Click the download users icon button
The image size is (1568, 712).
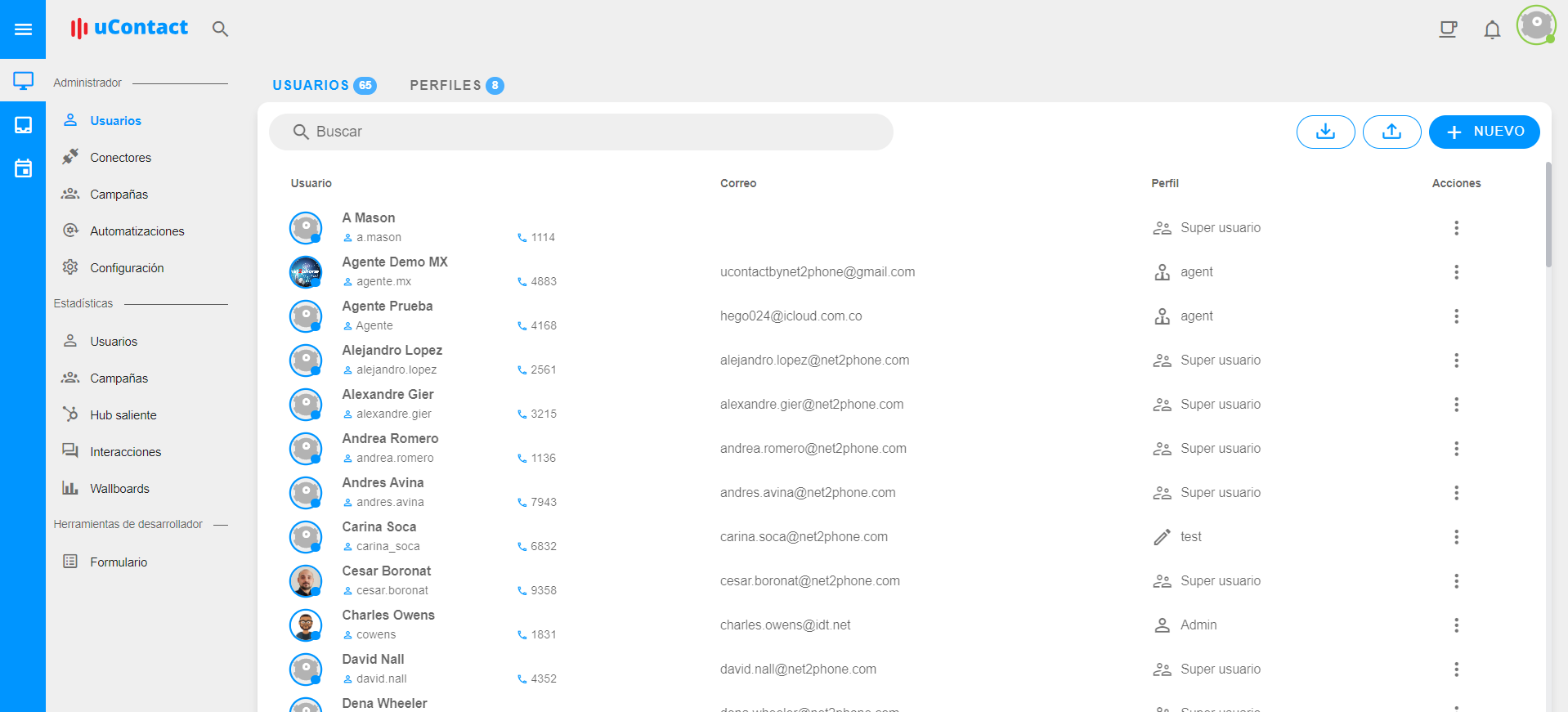(1325, 132)
